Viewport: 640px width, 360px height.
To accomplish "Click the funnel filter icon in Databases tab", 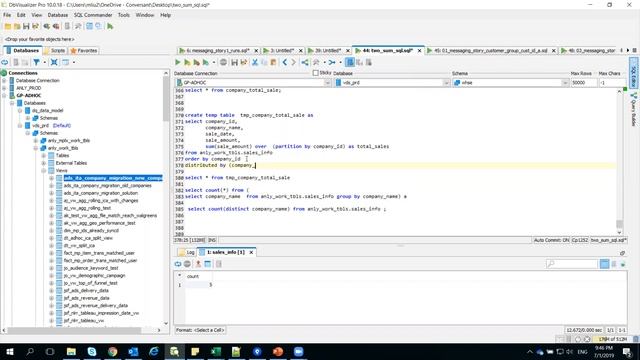I will click(36, 62).
